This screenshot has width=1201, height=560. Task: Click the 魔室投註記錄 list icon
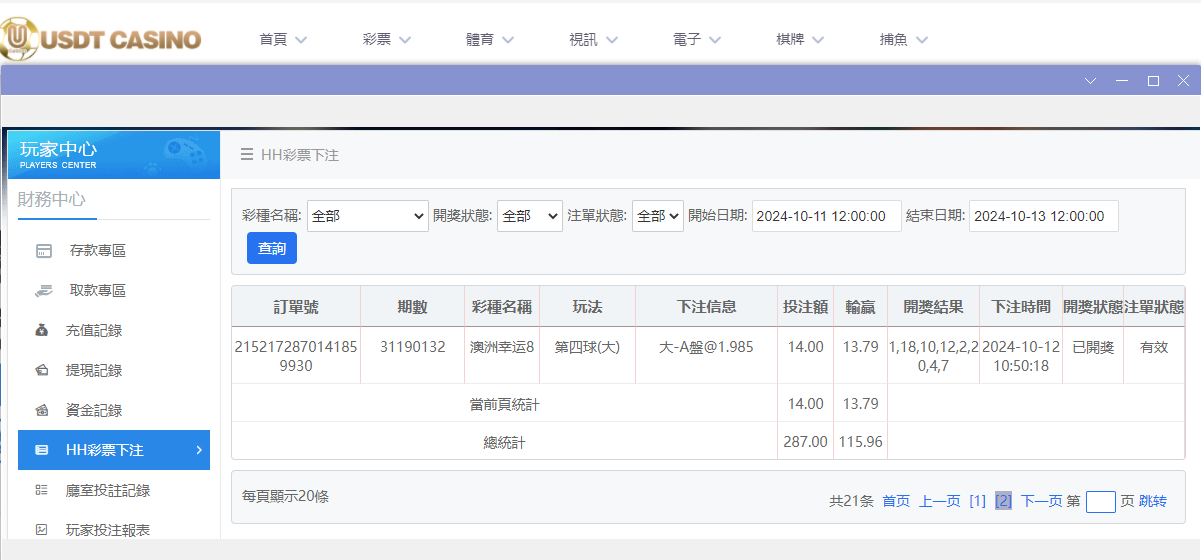[x=42, y=490]
